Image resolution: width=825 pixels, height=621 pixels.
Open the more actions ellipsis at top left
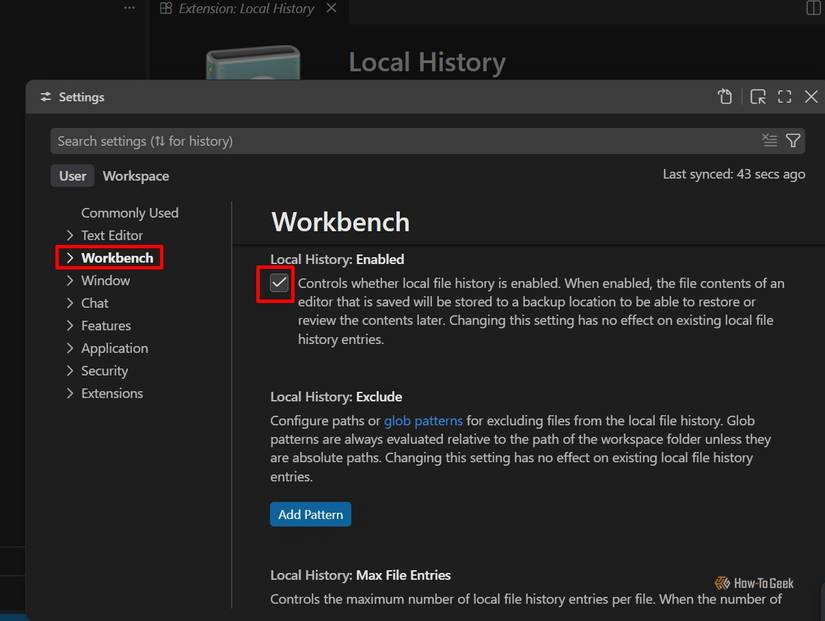tap(129, 8)
